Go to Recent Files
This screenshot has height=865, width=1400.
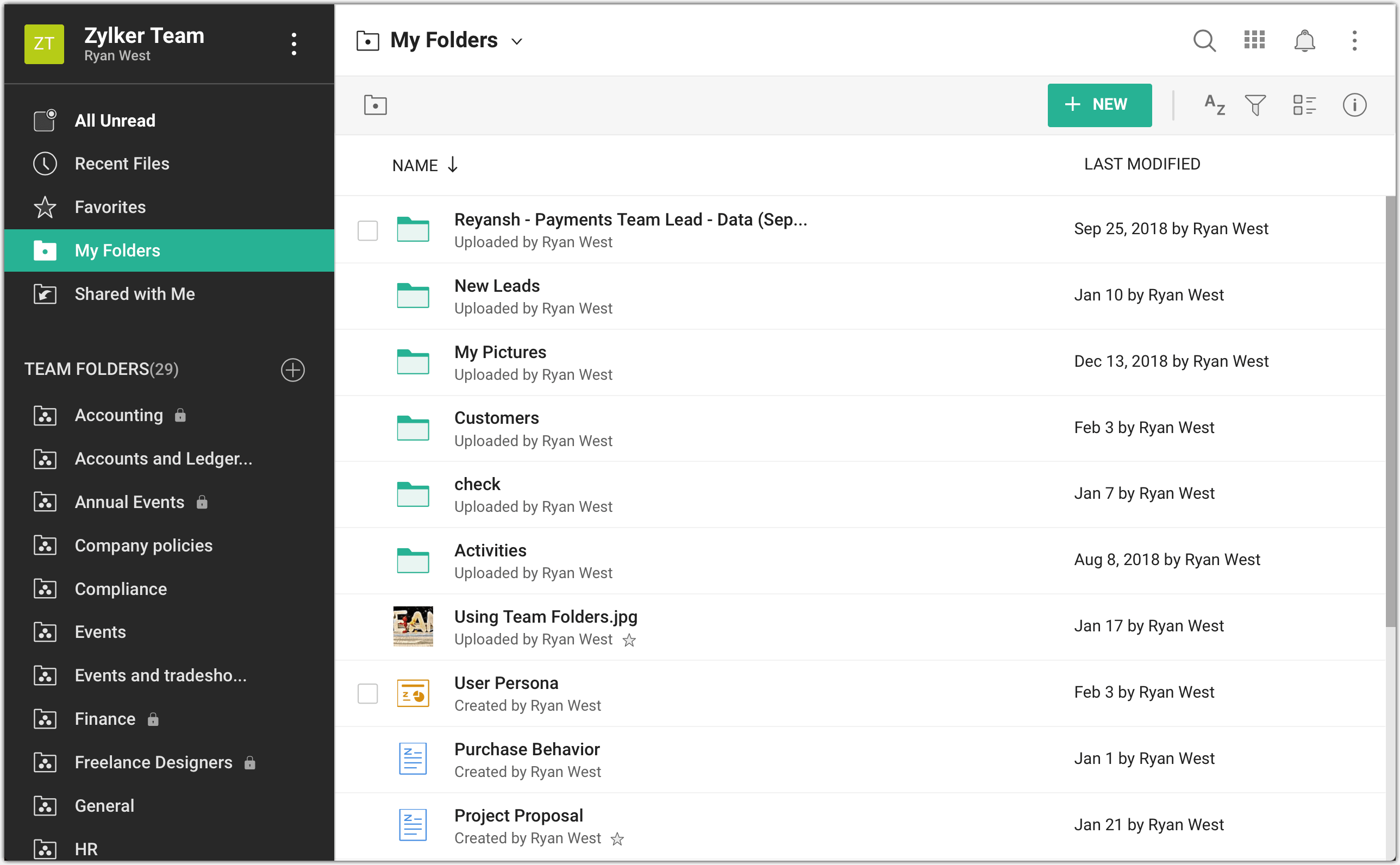point(121,164)
